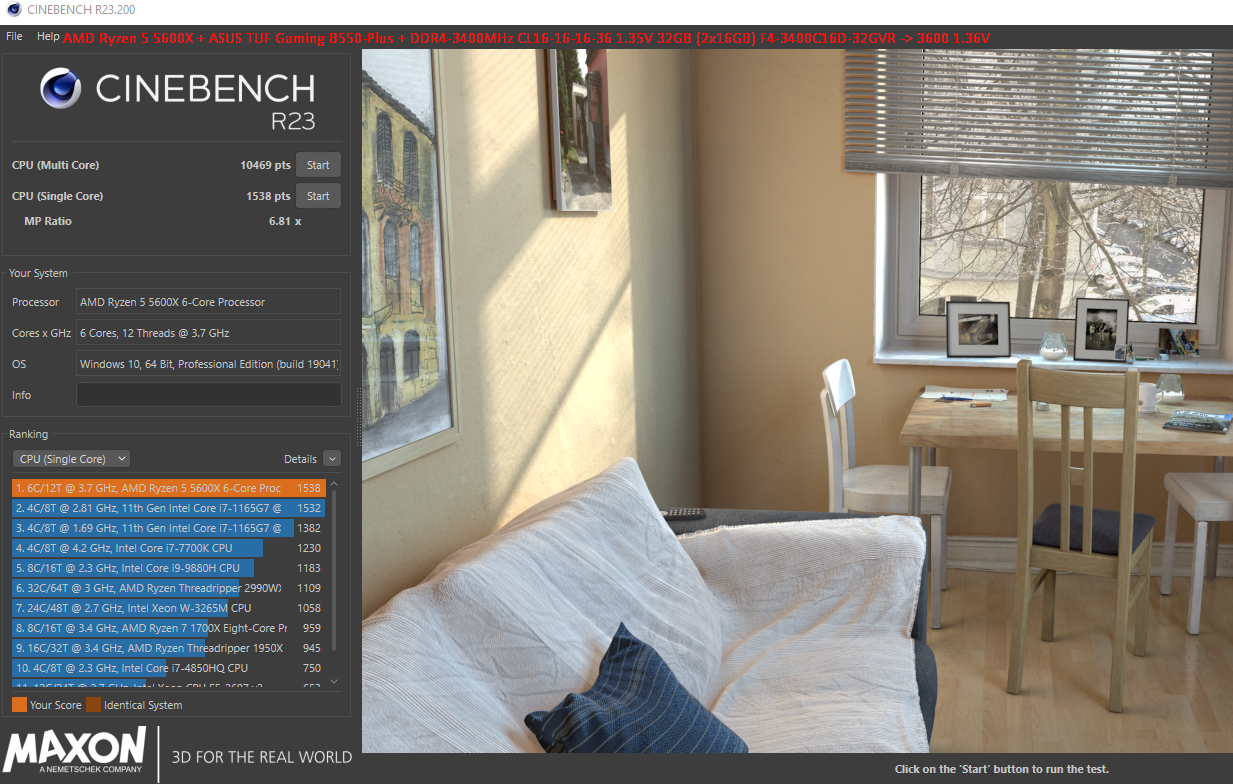Click the ranking list scroll up arrow
The width and height of the screenshot is (1233, 784).
(x=334, y=484)
